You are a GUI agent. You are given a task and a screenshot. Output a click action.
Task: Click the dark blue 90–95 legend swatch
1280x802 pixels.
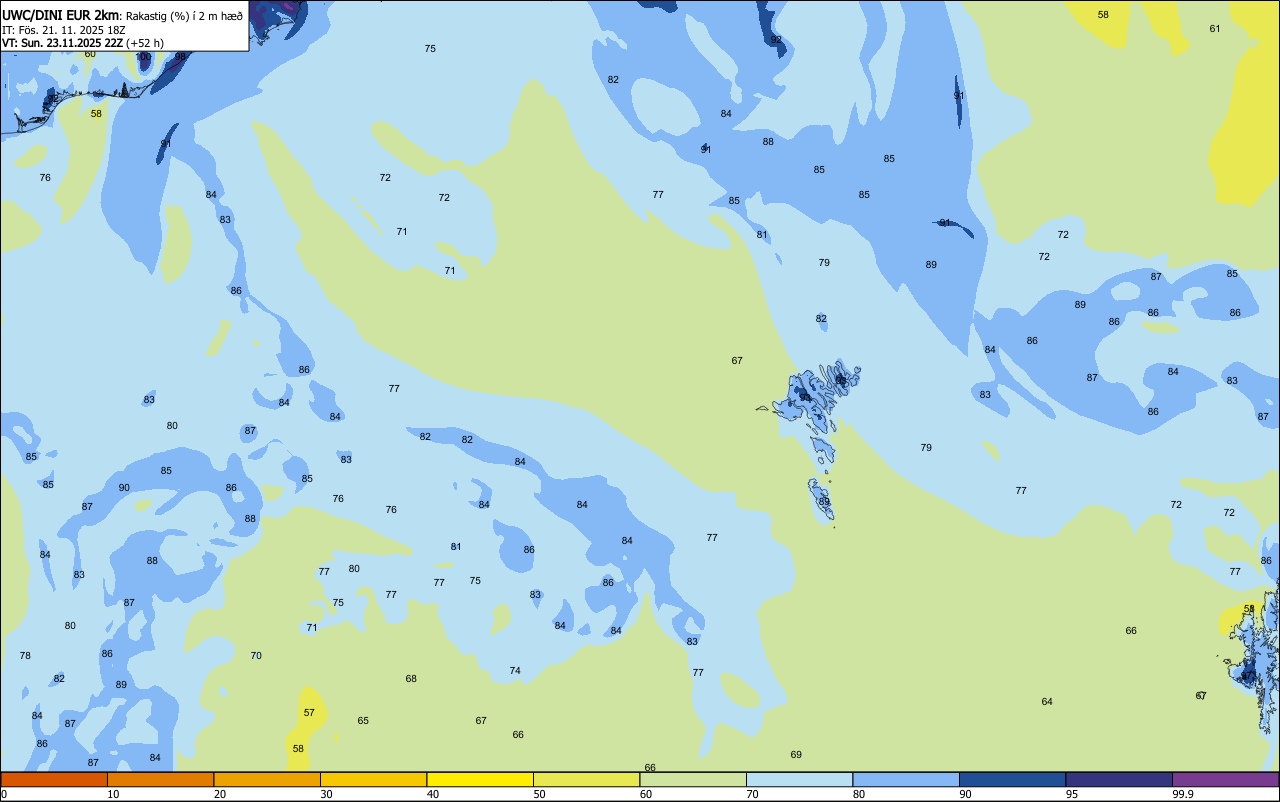tap(1012, 779)
